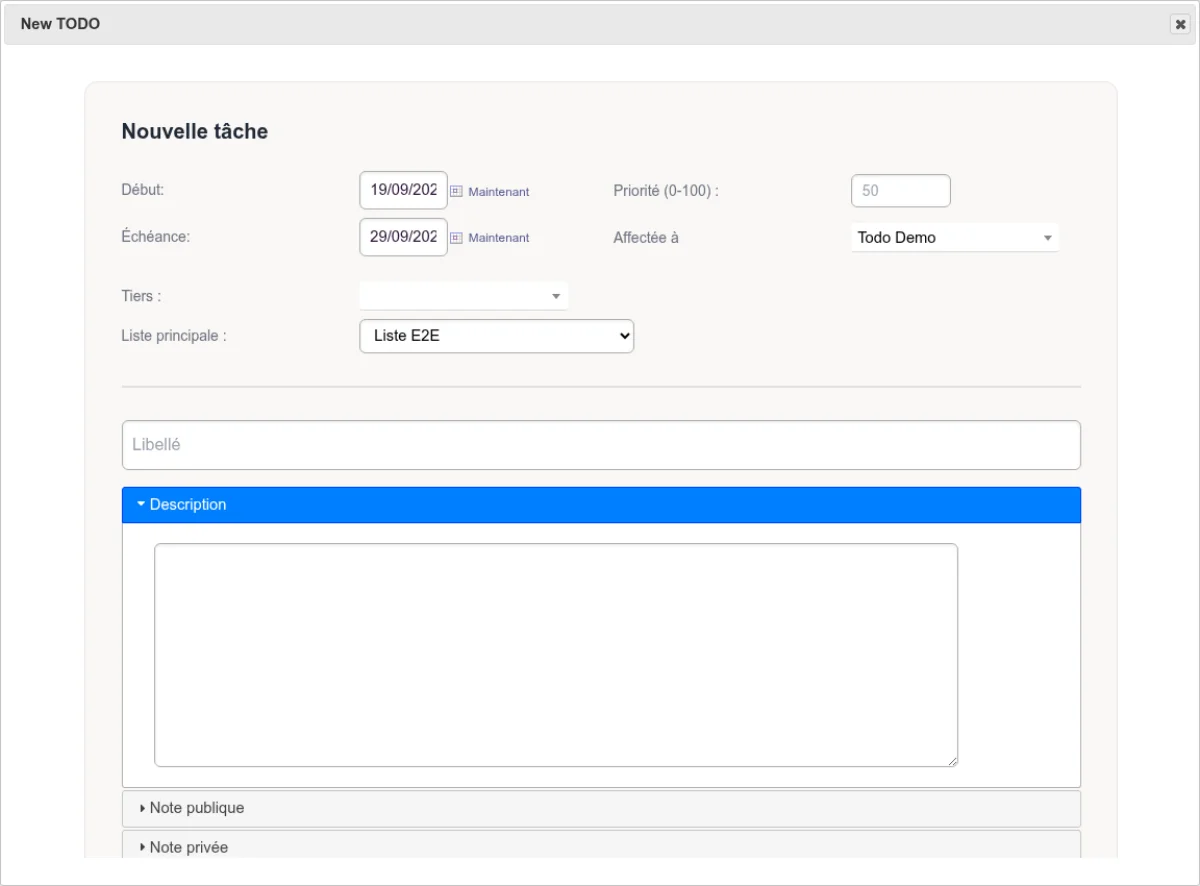Click the New TODO dialog title

(x=60, y=24)
